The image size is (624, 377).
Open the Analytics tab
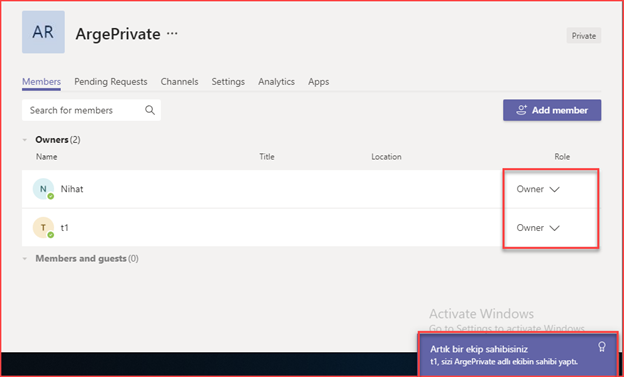coord(276,82)
